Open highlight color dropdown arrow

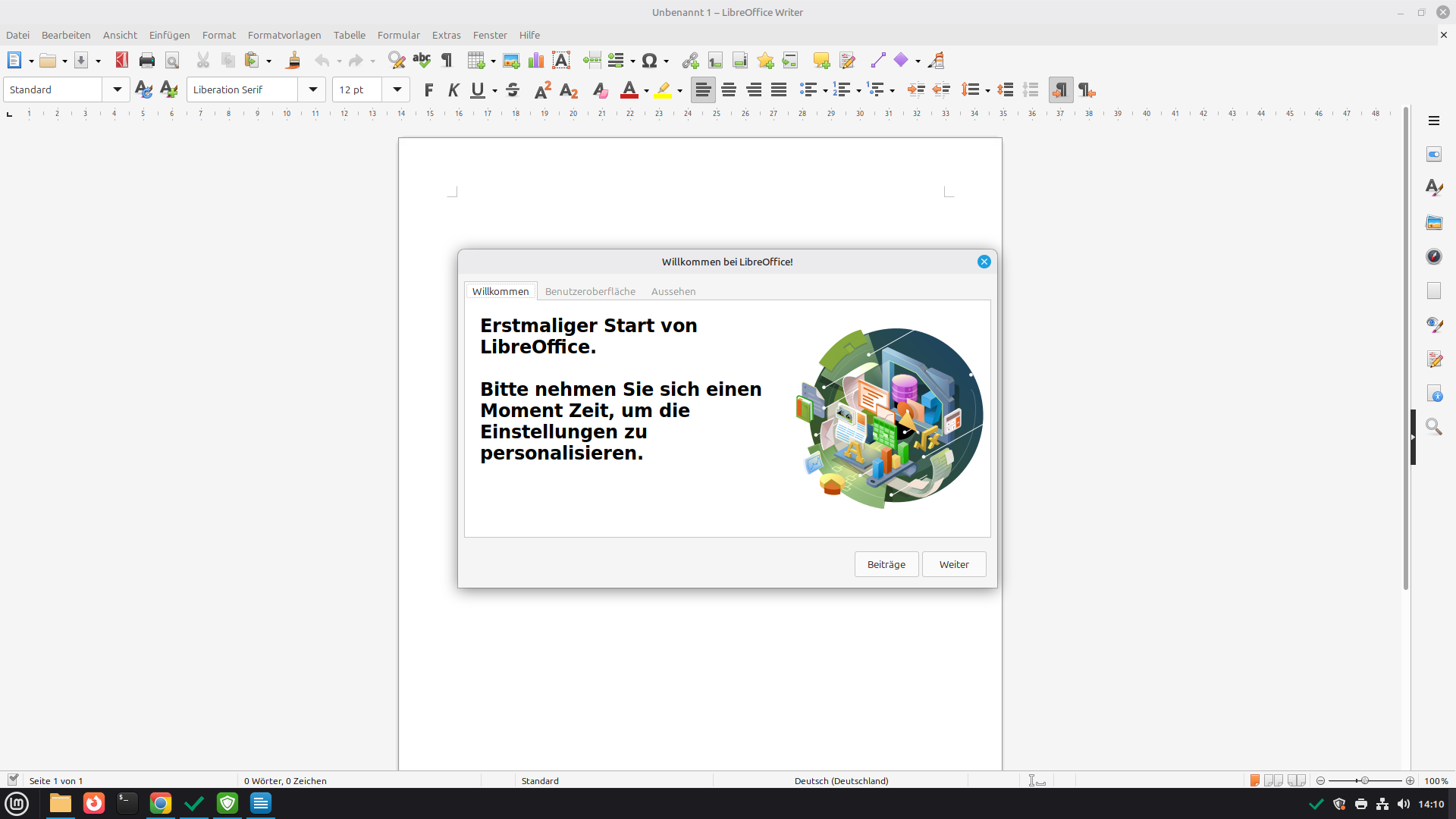[679, 91]
